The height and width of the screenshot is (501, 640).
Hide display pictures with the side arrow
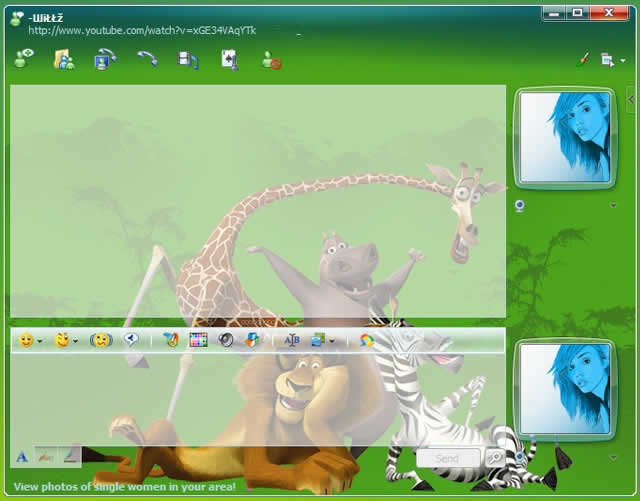coord(631,100)
